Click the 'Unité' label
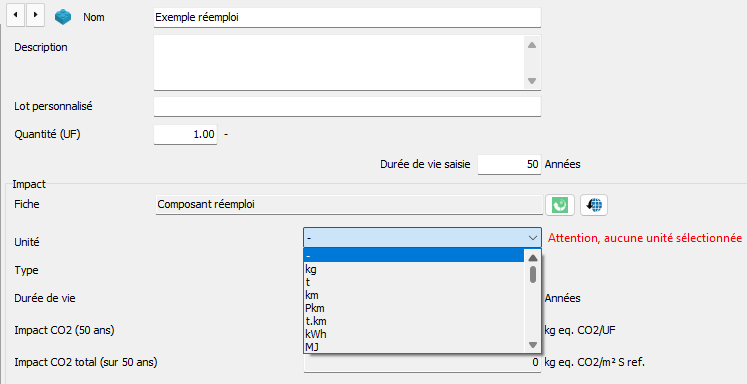747x384 pixels. coord(27,242)
